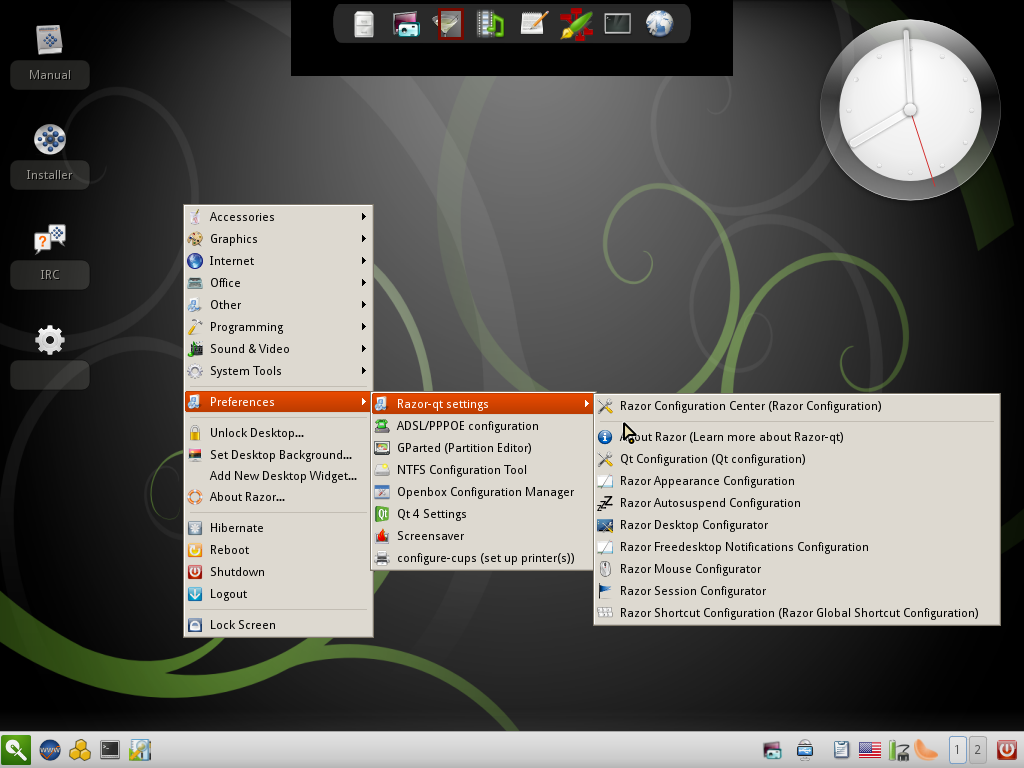Click the green main menu button in the taskbar

point(16,750)
